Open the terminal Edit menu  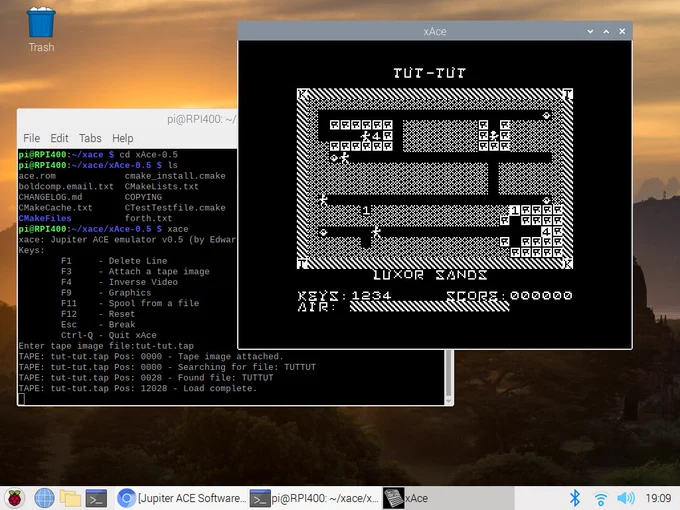click(x=59, y=138)
